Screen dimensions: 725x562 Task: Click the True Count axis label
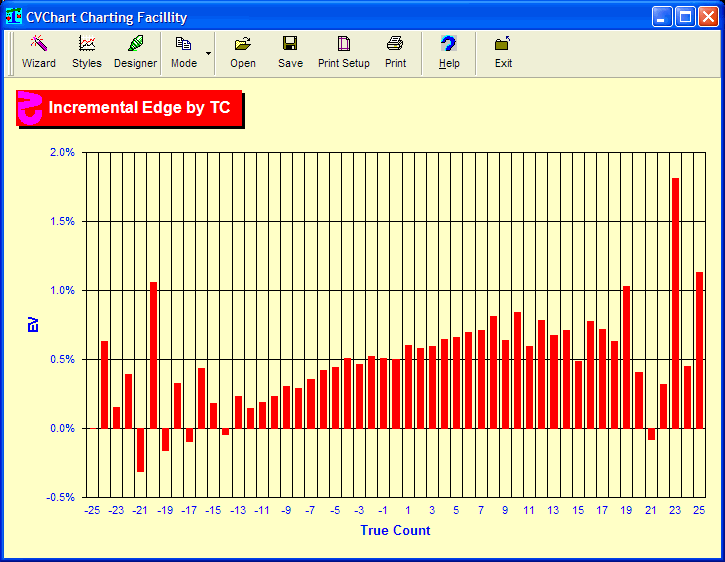[395, 530]
